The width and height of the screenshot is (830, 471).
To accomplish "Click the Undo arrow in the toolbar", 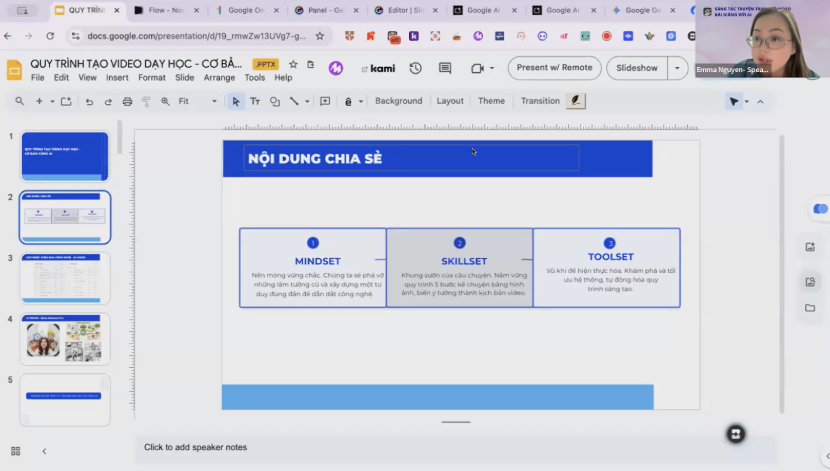I will coord(89,101).
